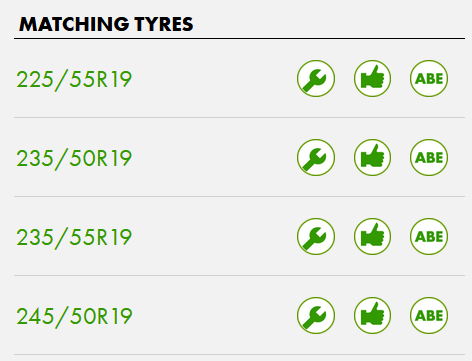Select the thumbs-up icon for 235/55R19
Screen dimensions: 472x361
coord(372,237)
